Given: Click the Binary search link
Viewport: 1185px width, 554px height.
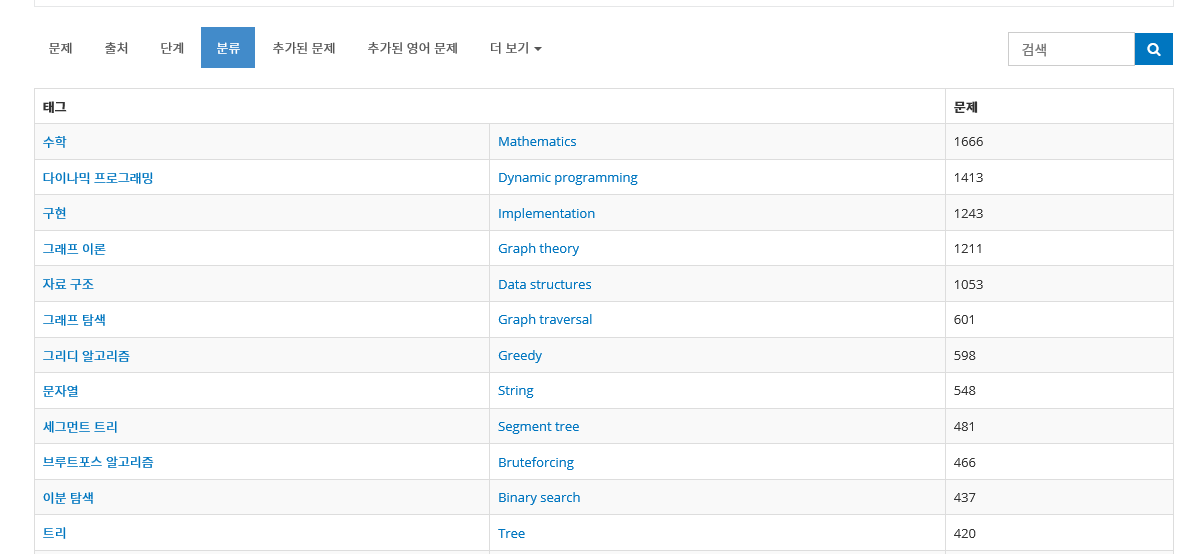Looking at the screenshot, I should (539, 497).
